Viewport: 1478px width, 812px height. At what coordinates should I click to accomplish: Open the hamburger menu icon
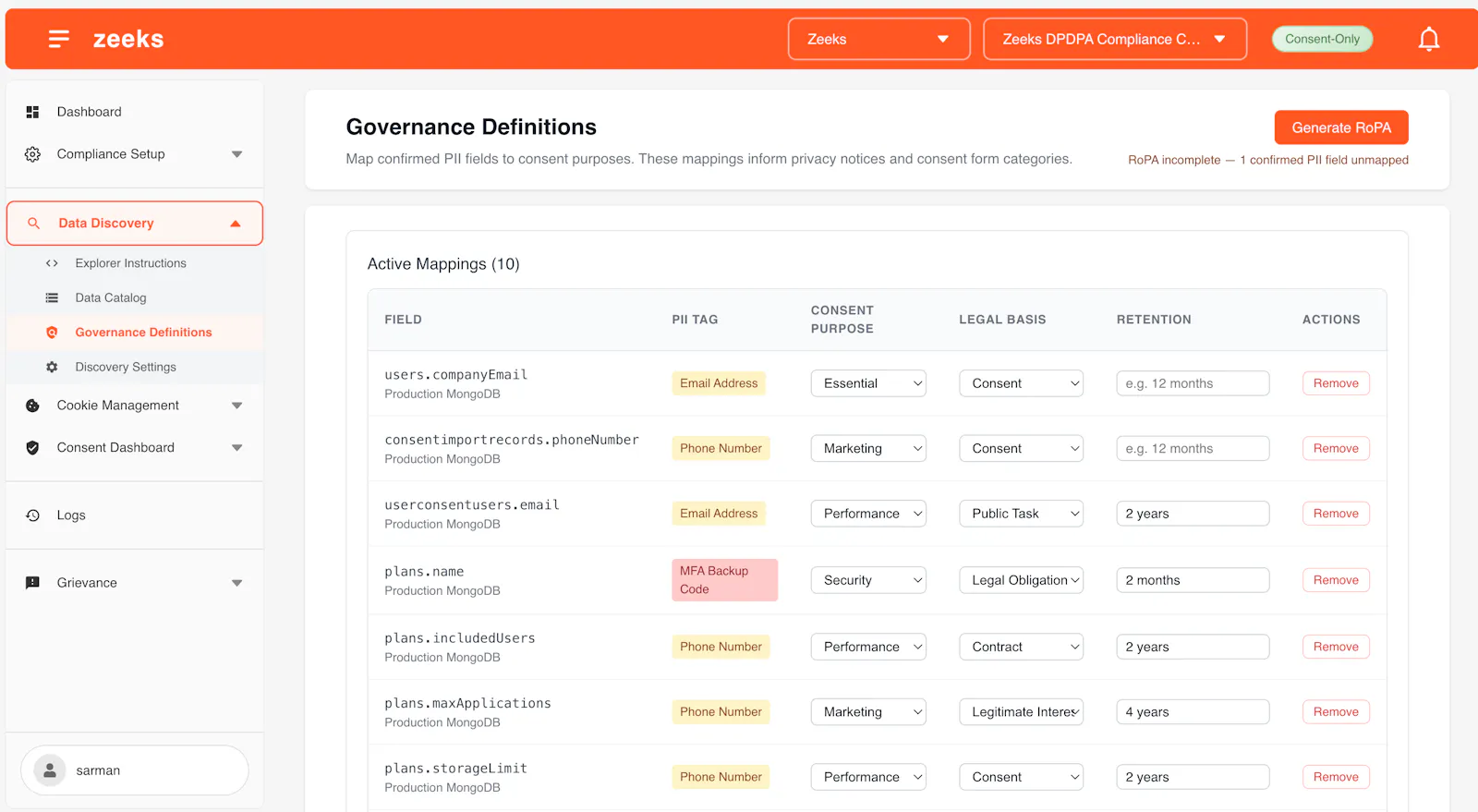[x=59, y=39]
